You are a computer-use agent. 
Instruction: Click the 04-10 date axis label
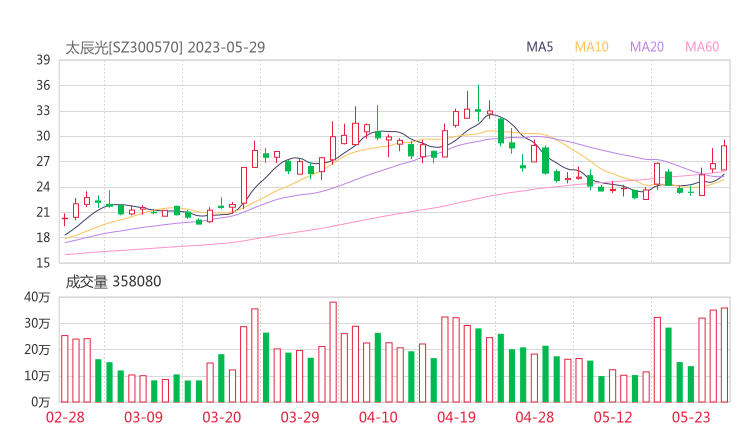click(378, 417)
